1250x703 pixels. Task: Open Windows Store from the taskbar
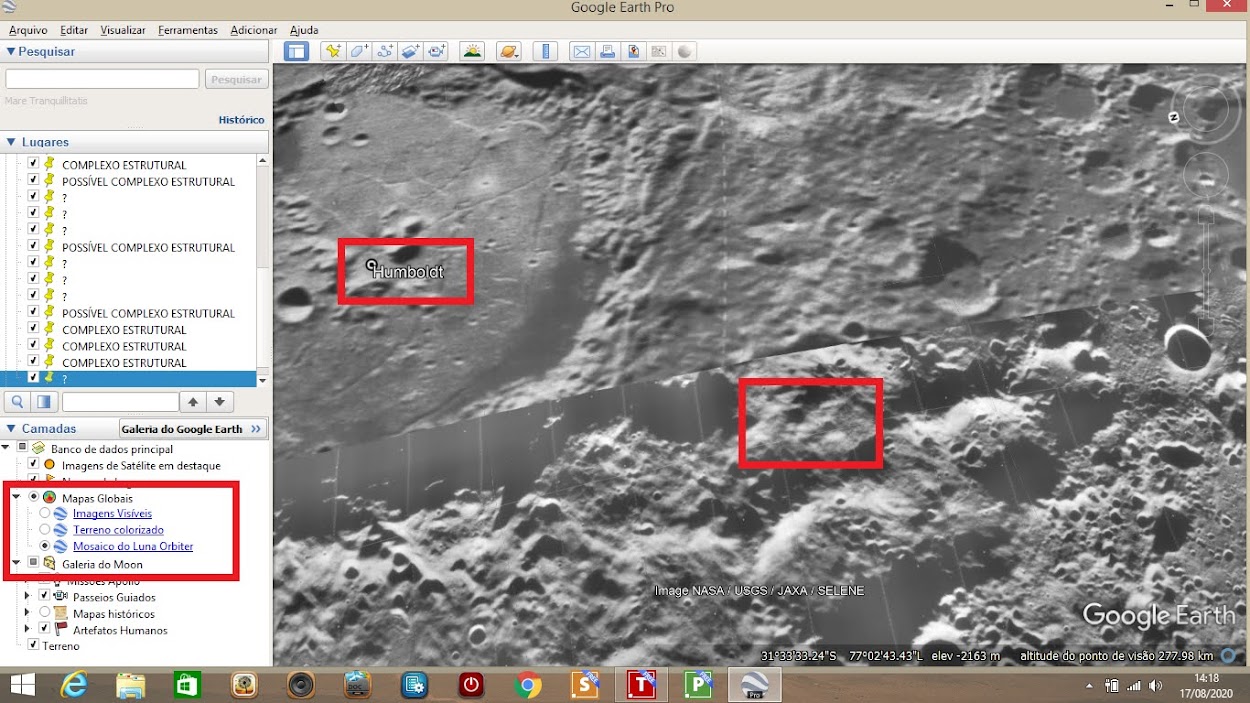(x=188, y=685)
